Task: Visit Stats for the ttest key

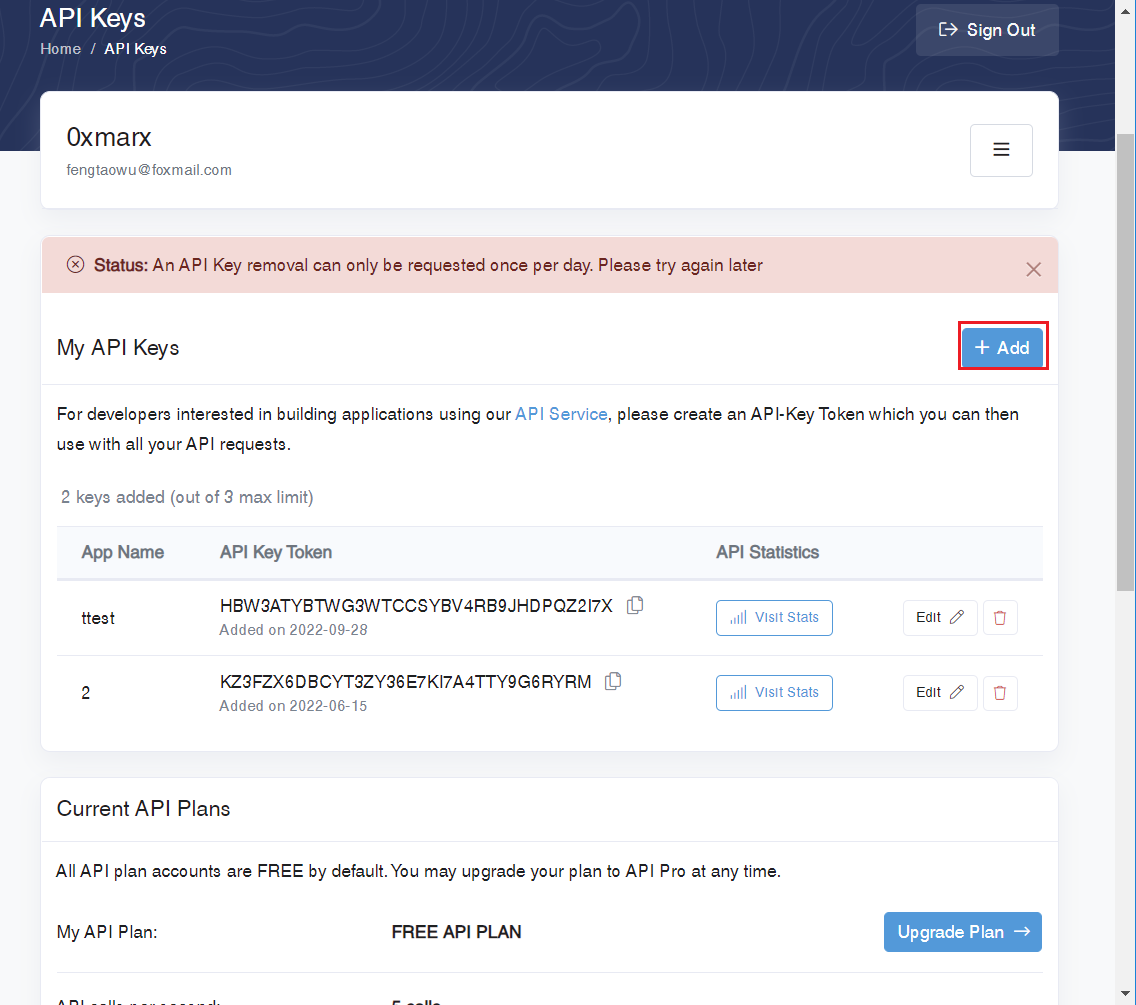Action: 774,618
